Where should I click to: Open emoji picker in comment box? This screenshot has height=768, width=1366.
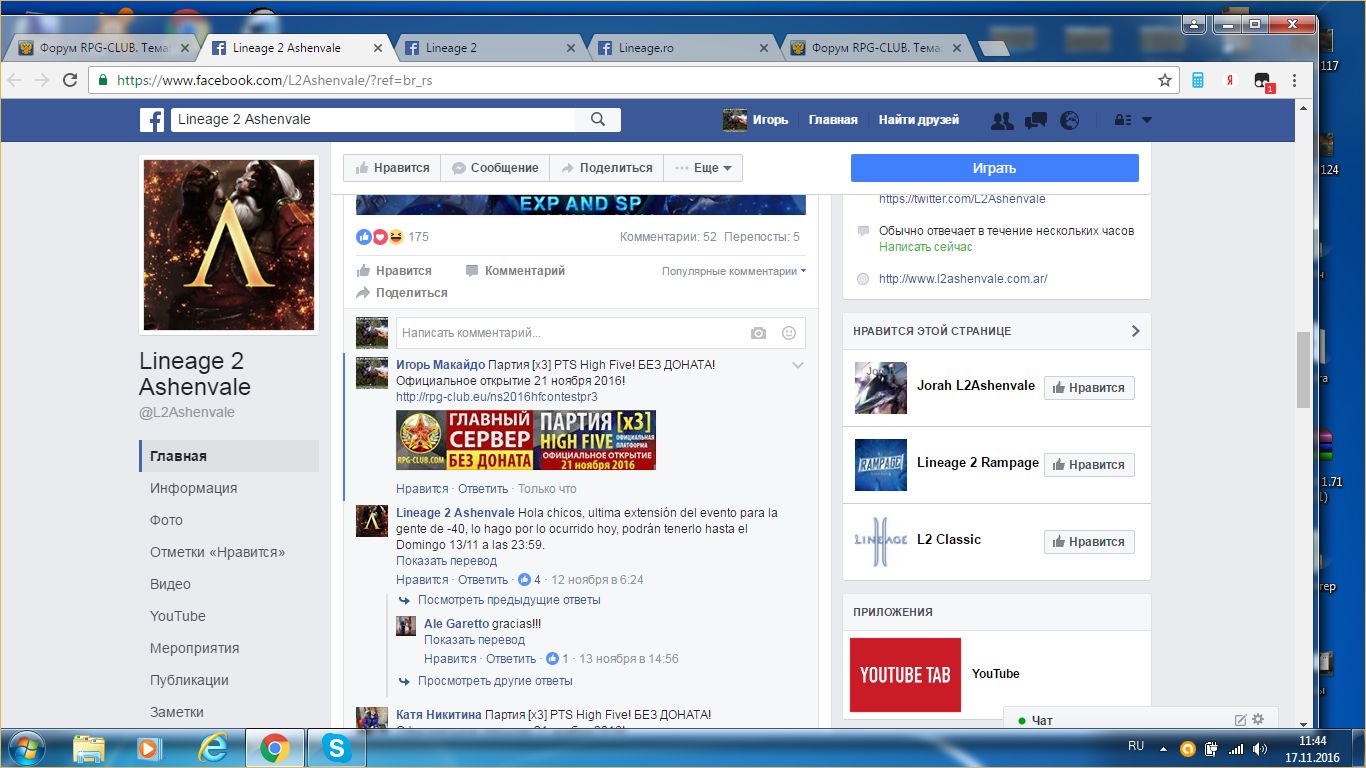click(789, 333)
